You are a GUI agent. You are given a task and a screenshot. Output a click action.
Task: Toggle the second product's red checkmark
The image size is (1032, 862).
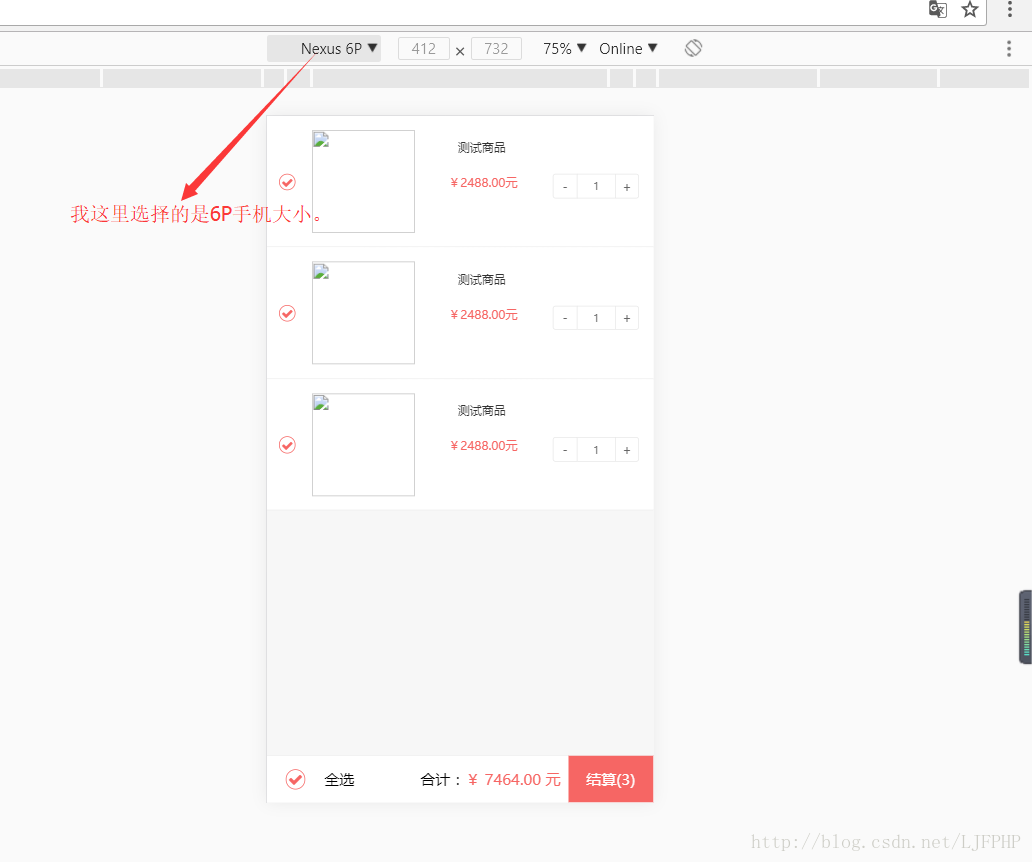coord(287,313)
